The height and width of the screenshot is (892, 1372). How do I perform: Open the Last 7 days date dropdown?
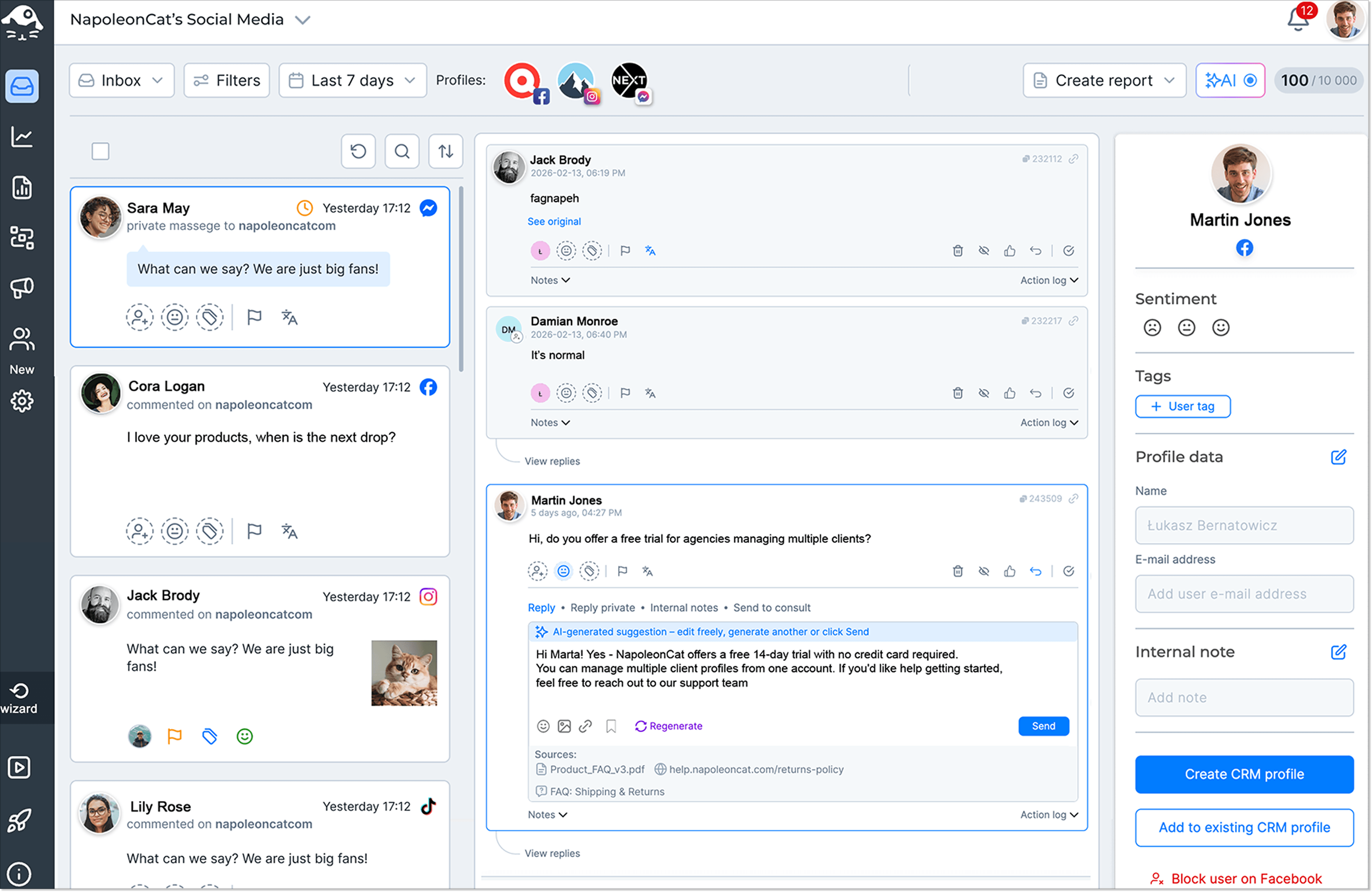point(353,80)
